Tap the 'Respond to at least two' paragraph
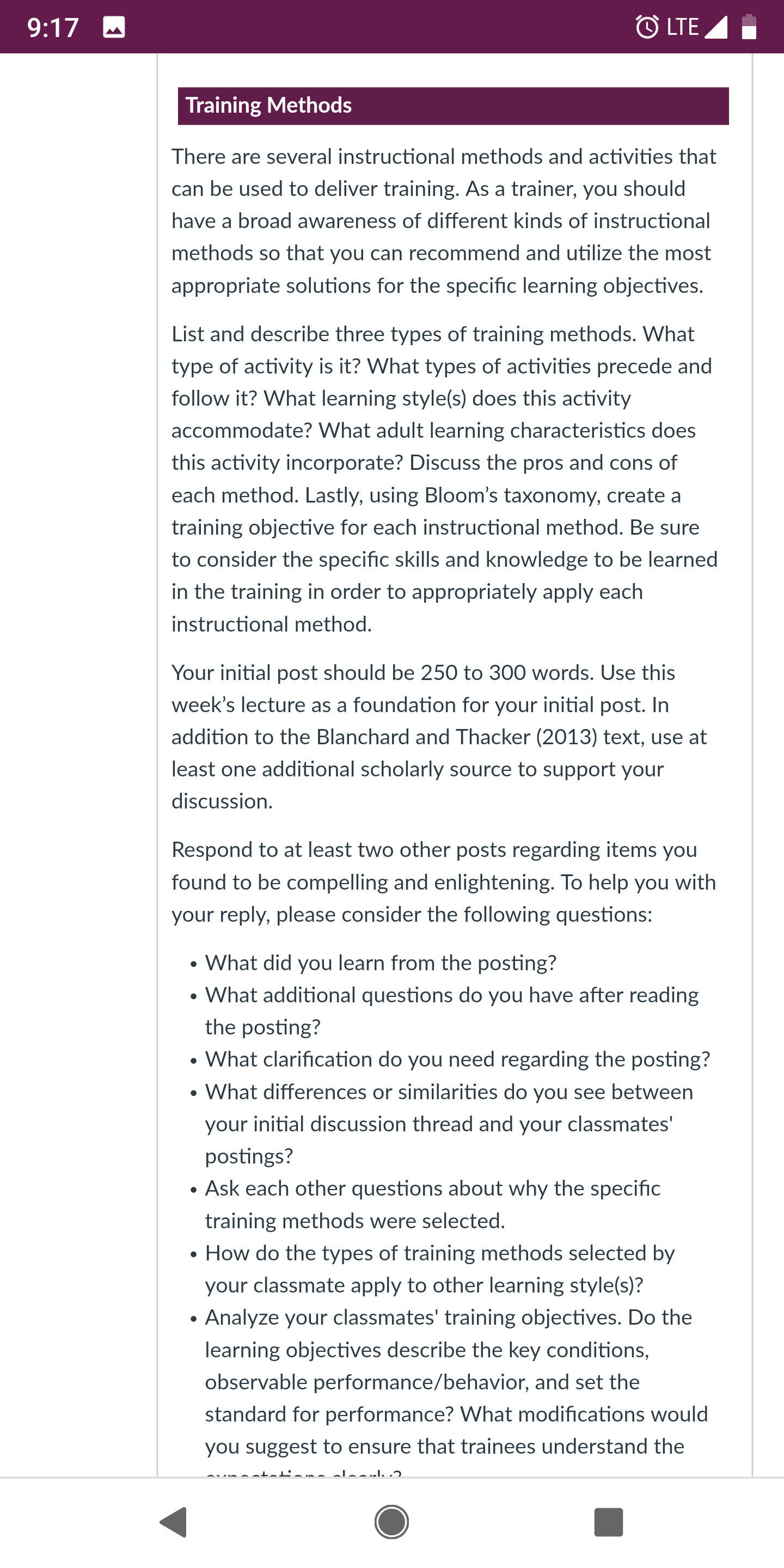Screen dimensions: 784x1568 click(x=444, y=881)
